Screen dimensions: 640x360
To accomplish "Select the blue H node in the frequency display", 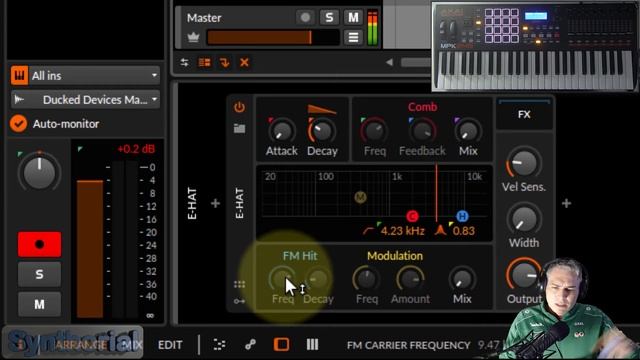I will [462, 216].
